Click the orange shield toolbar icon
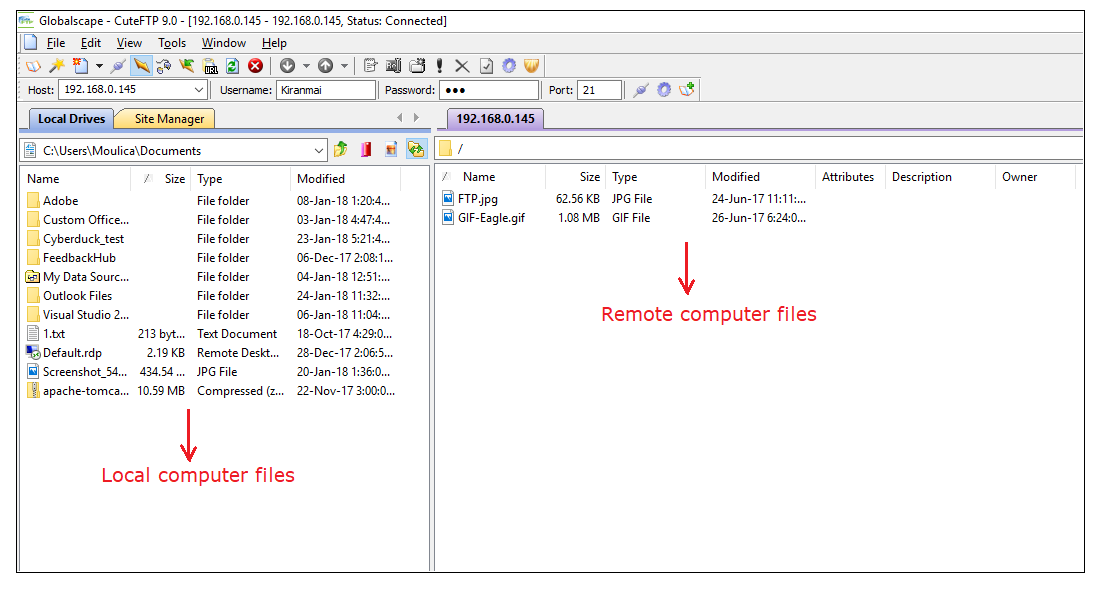 [532, 66]
